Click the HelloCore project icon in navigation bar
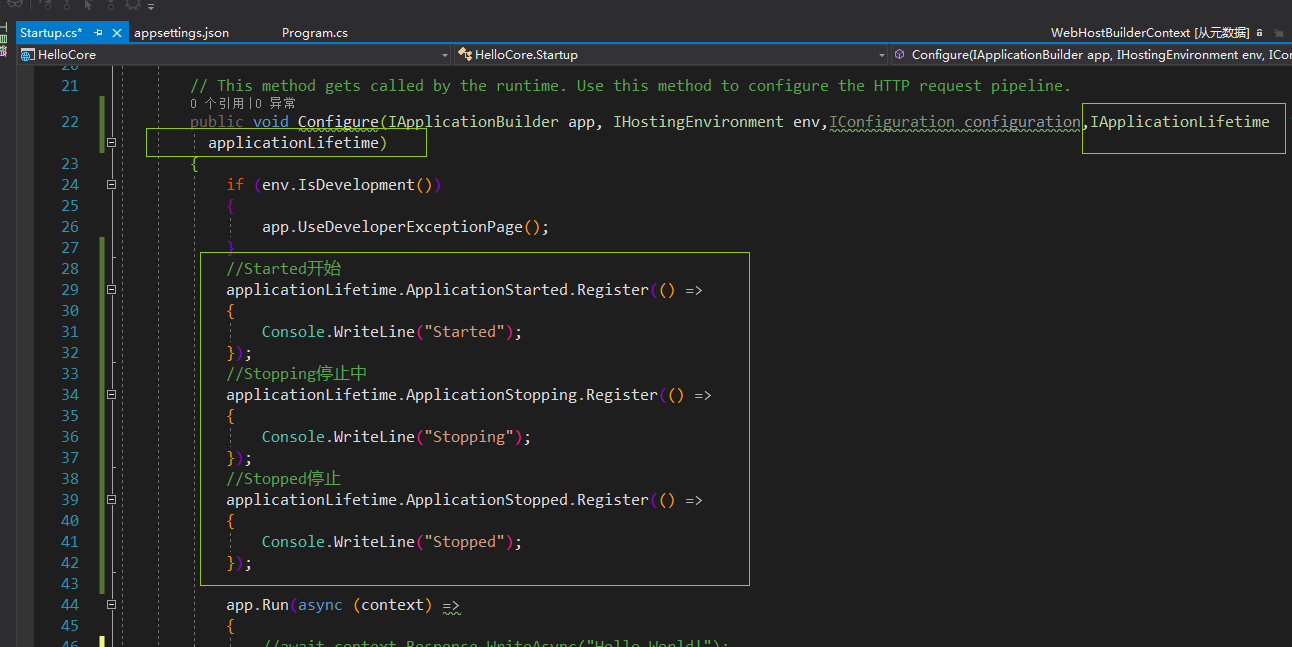The height and width of the screenshot is (647, 1292). 27,55
